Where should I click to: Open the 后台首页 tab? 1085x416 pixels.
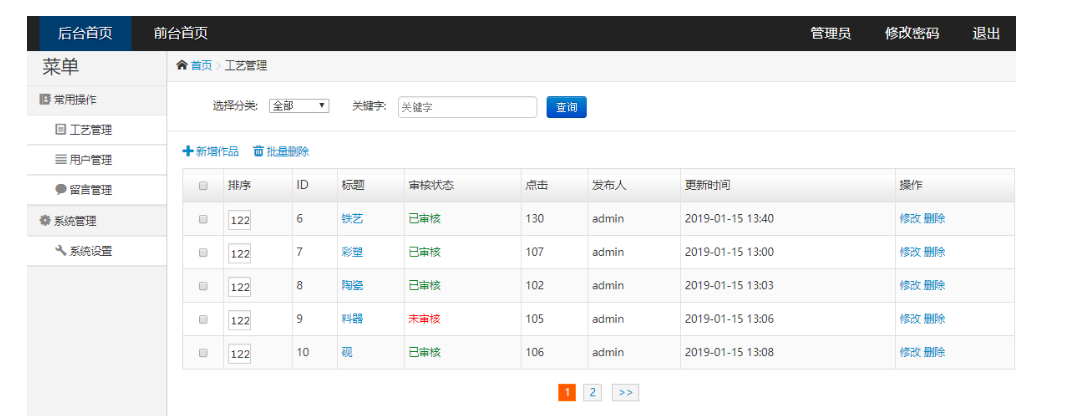[85, 33]
